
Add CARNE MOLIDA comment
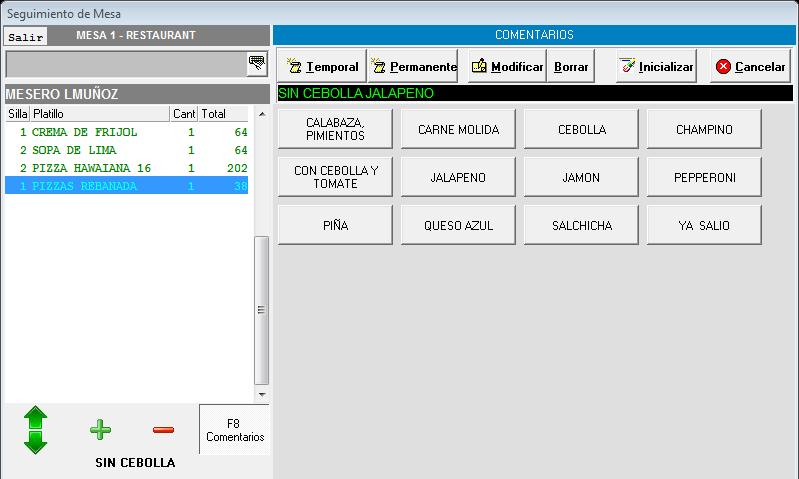pyautogui.click(x=458, y=129)
